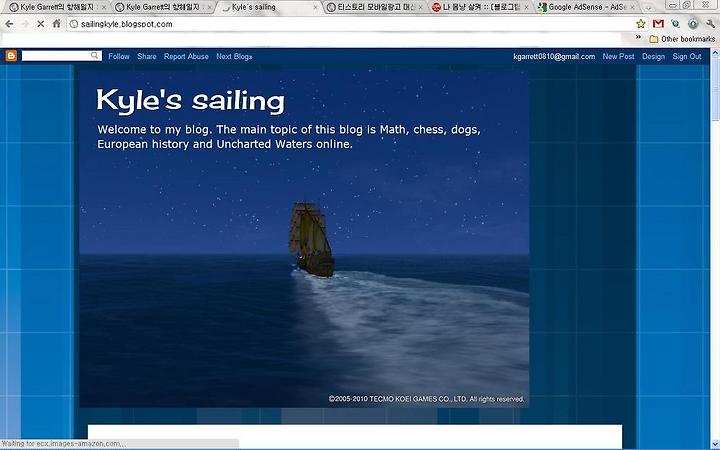This screenshot has width=720, height=450.
Task: Click the site info globe icon in address bar
Action: click(x=73, y=24)
